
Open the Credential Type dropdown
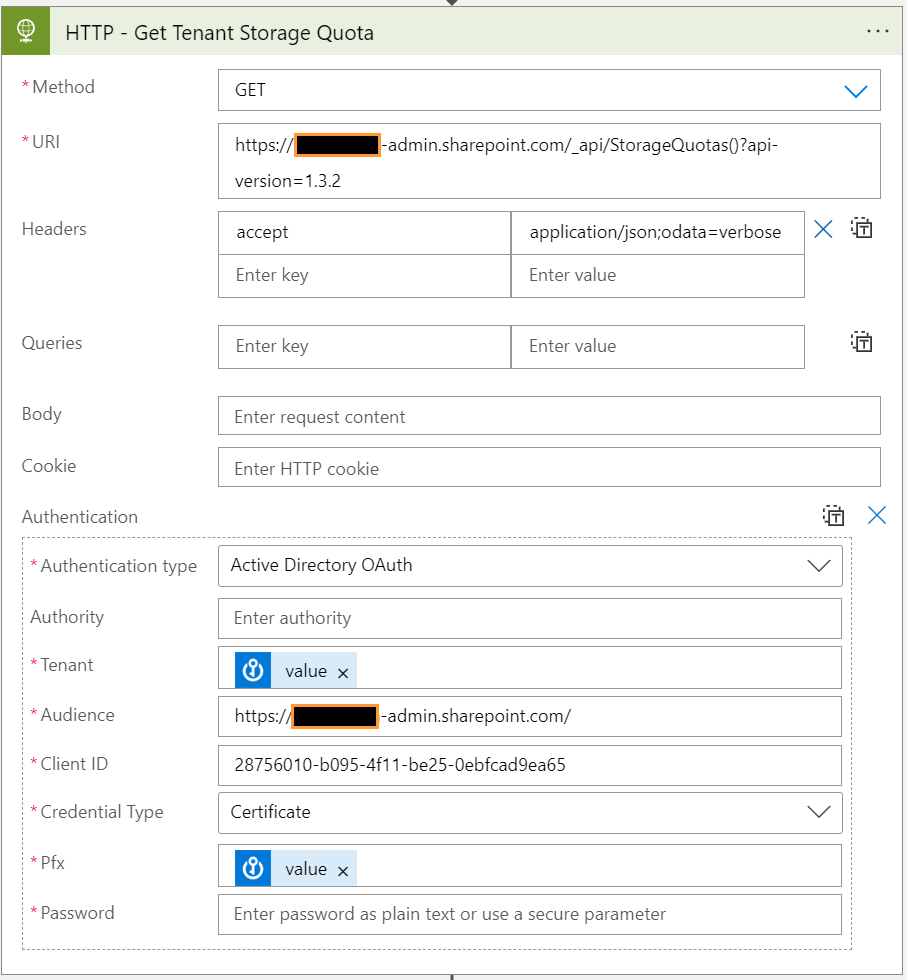pyautogui.click(x=820, y=812)
